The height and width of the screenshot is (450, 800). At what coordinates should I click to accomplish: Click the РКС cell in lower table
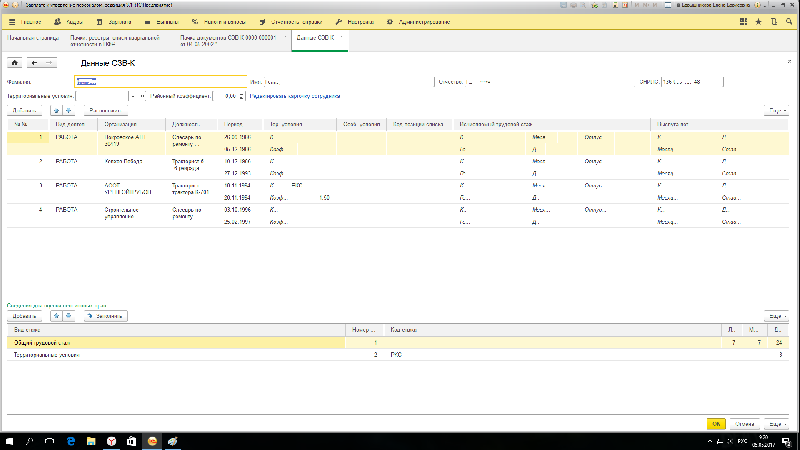click(x=551, y=355)
